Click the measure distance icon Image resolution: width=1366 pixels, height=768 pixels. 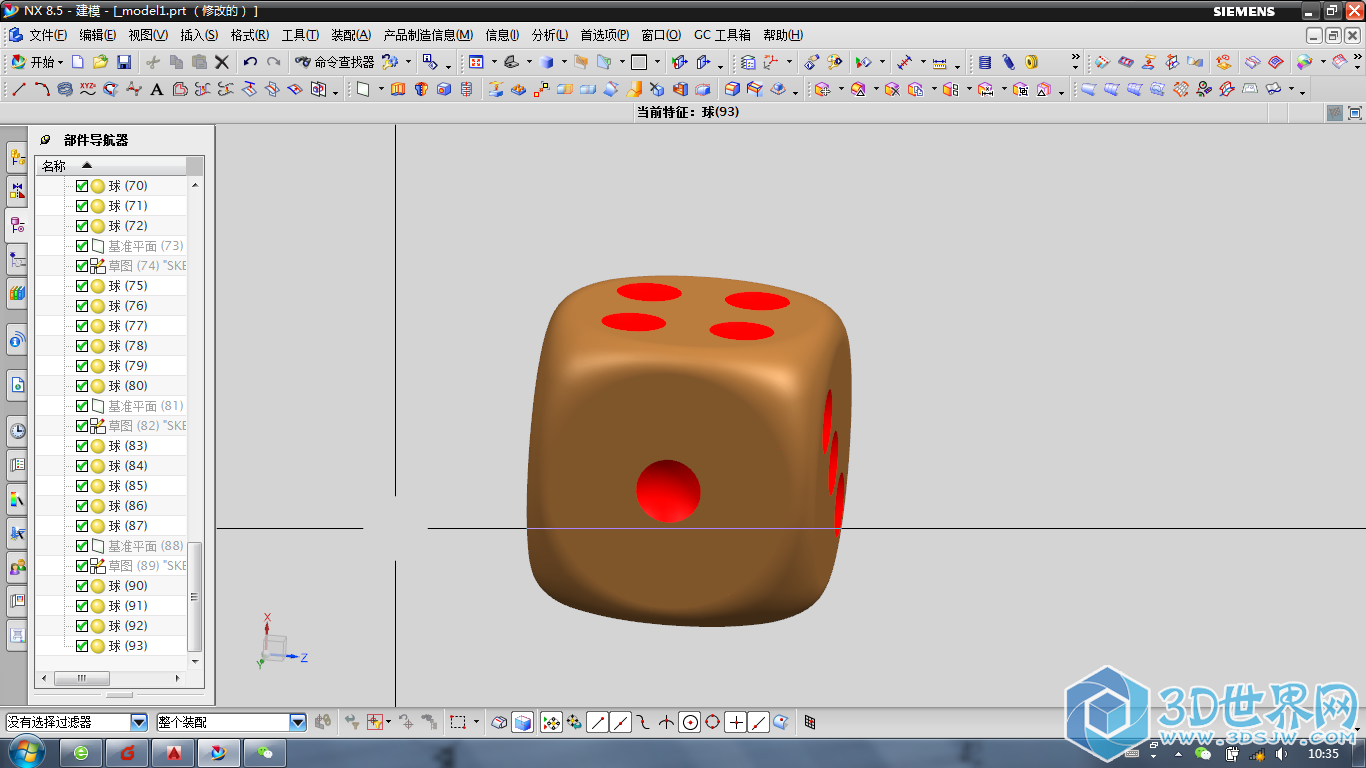940,62
